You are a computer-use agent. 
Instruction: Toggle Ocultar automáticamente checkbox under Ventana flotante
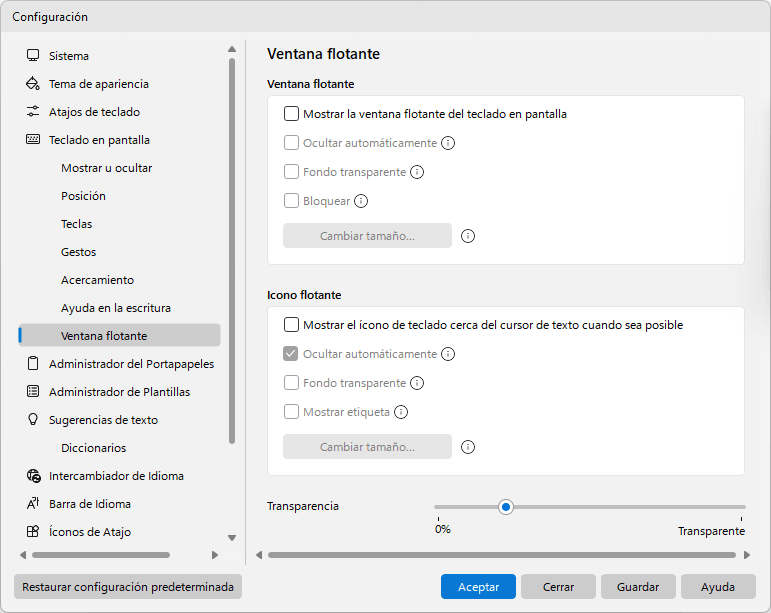click(x=292, y=143)
